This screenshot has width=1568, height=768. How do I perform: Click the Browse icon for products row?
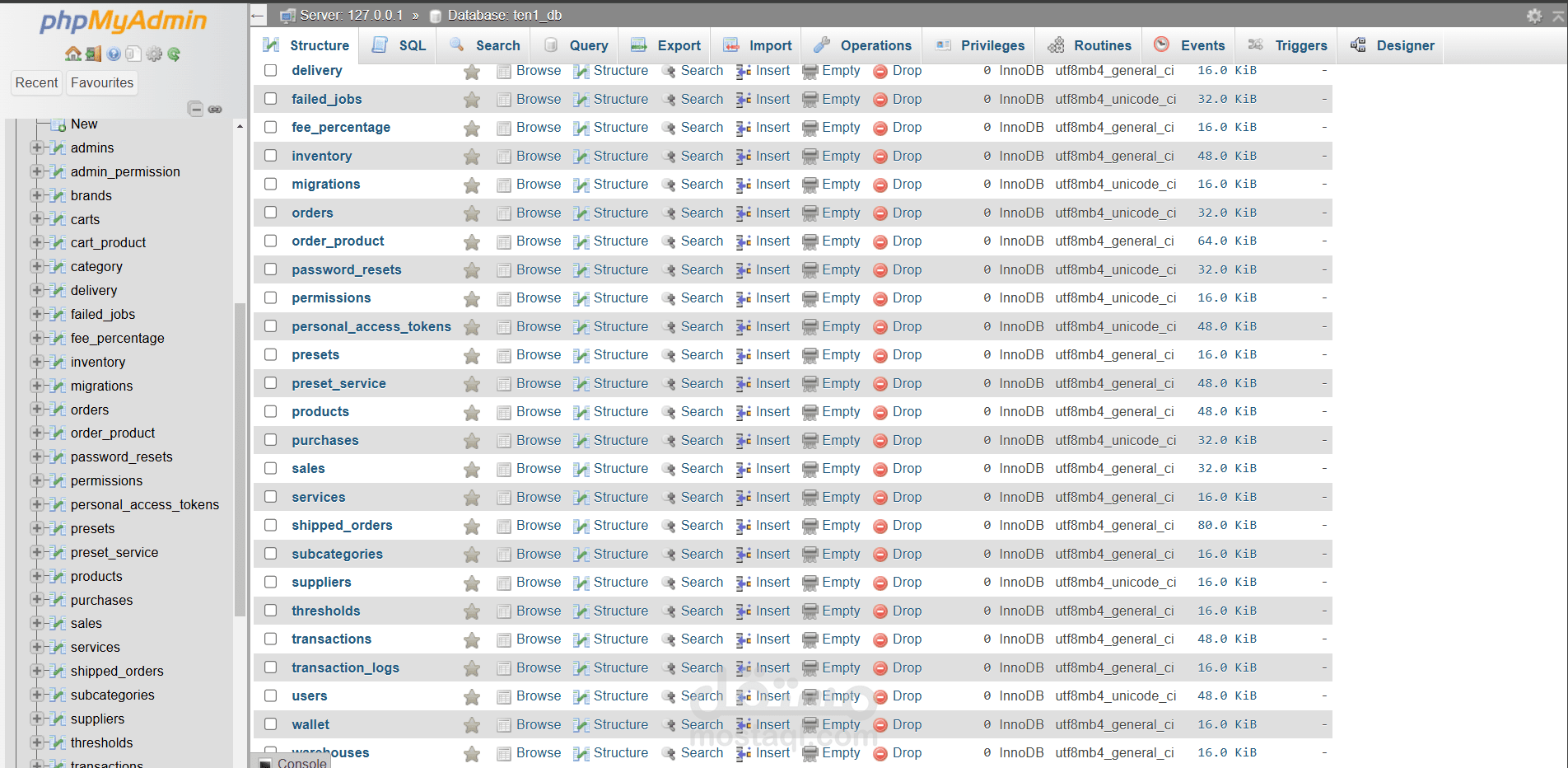[504, 412]
